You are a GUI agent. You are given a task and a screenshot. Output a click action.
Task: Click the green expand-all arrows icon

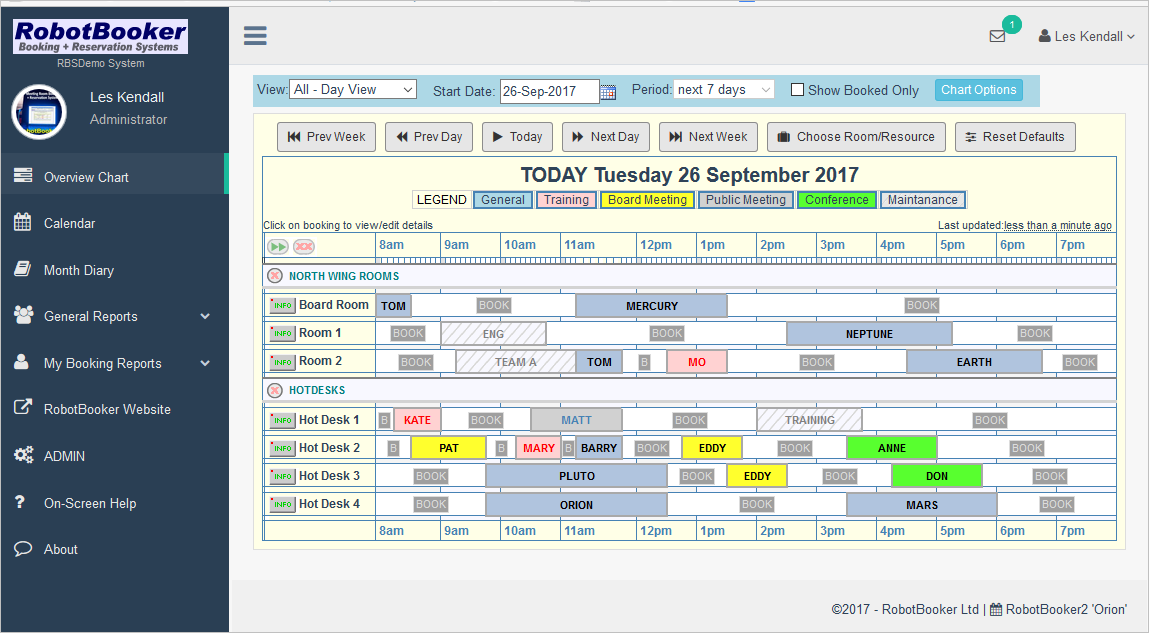click(x=278, y=247)
